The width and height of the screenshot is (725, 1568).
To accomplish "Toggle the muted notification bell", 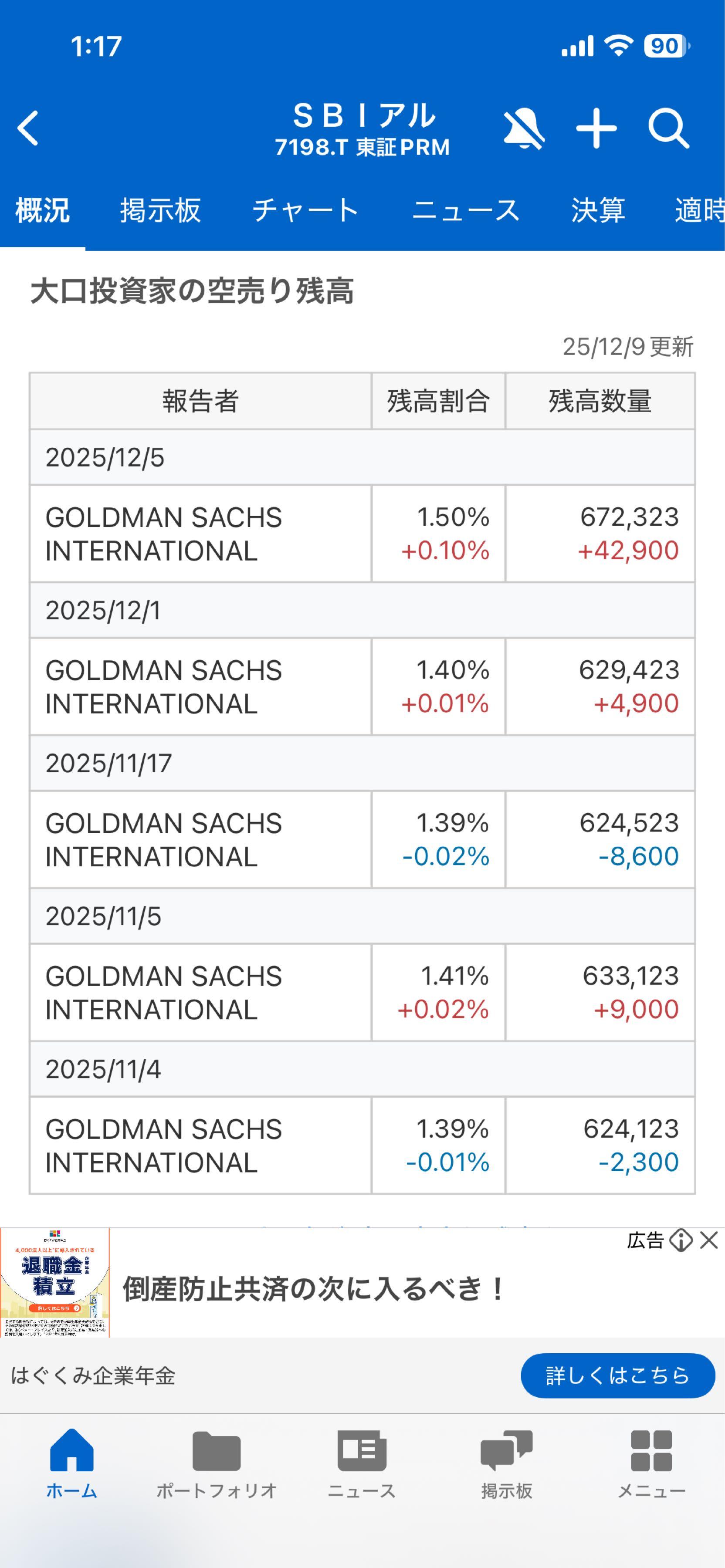I will pos(524,128).
